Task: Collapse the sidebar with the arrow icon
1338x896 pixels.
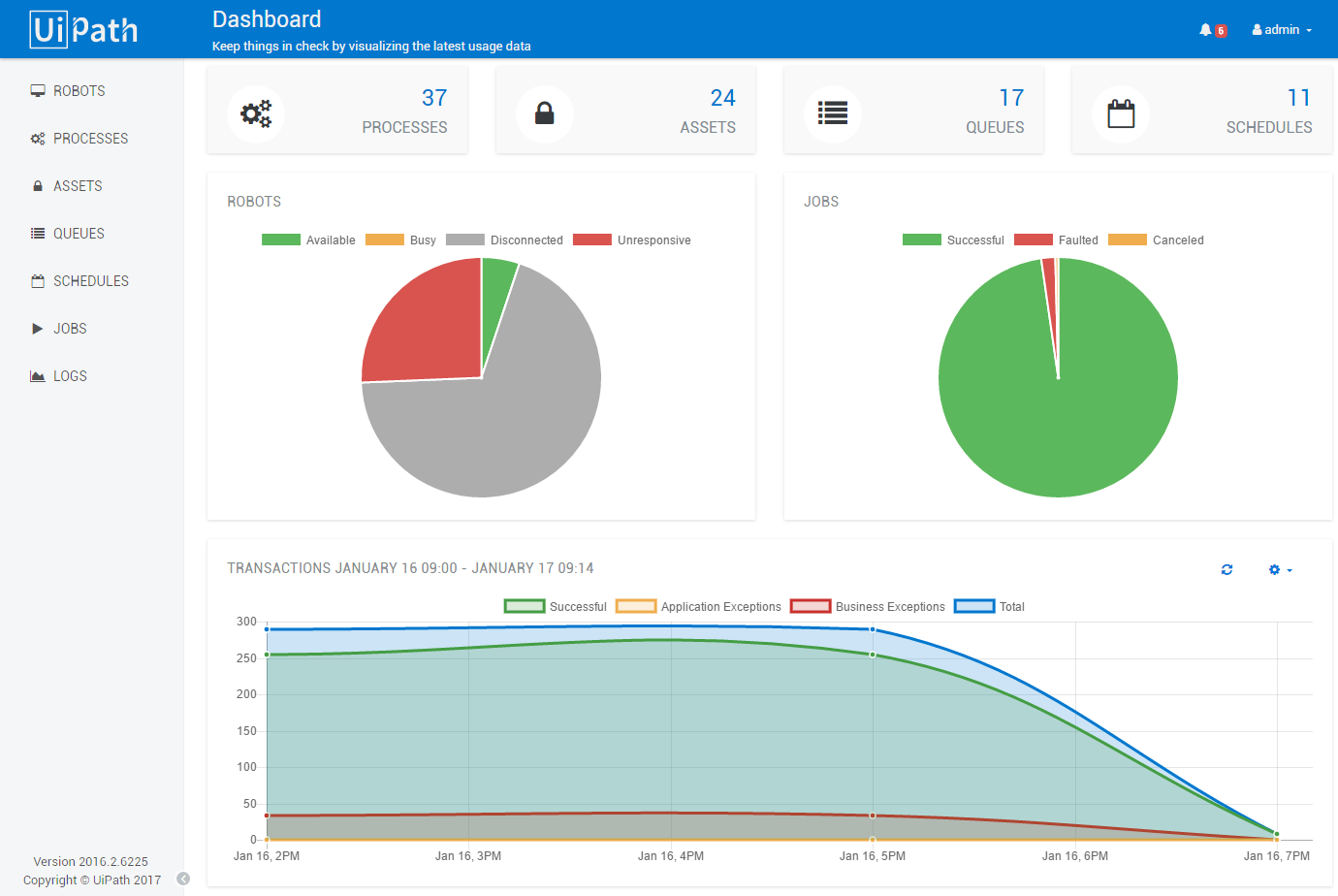Action: click(x=183, y=880)
